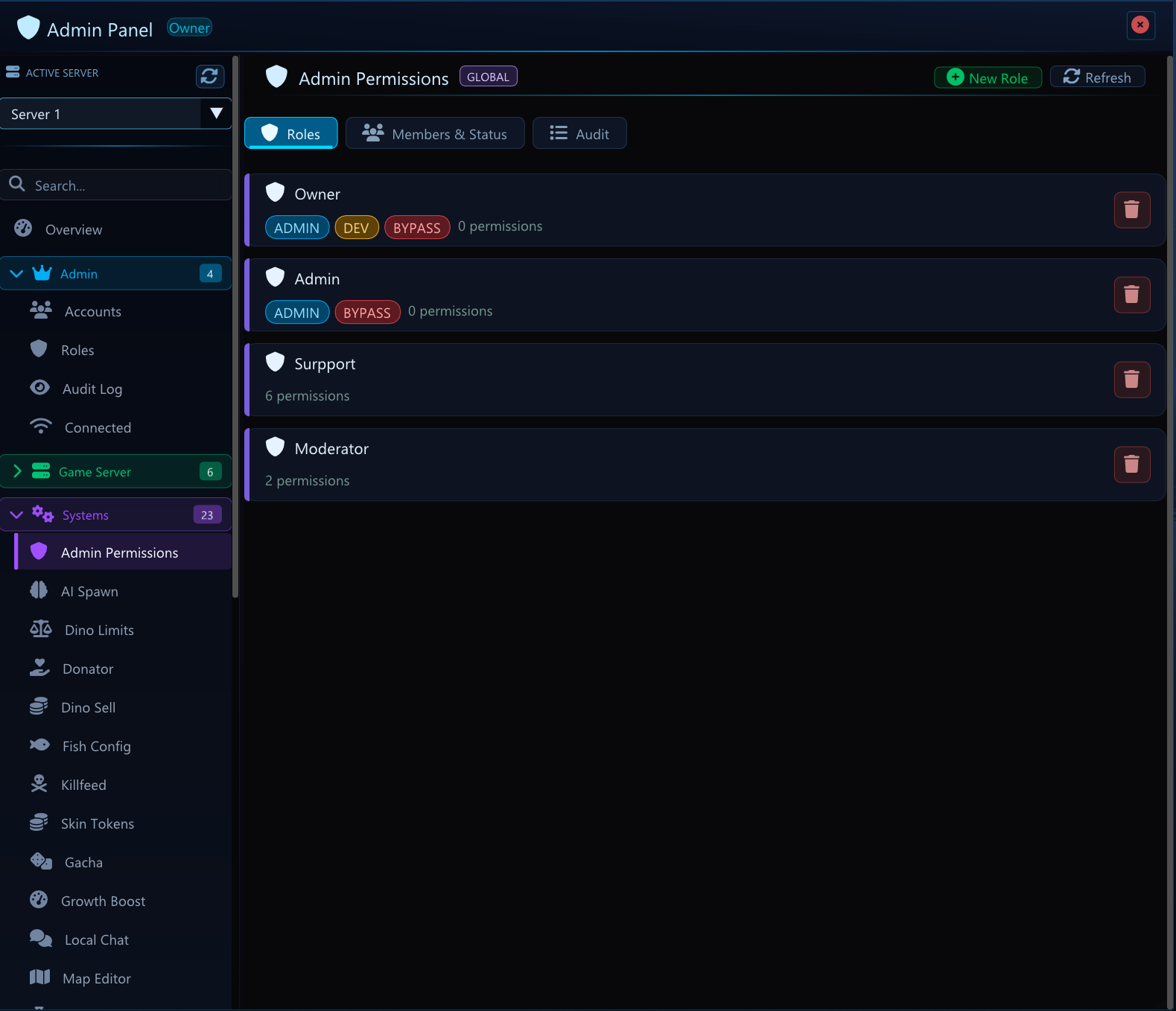Click the Owner badge in header

(x=189, y=28)
